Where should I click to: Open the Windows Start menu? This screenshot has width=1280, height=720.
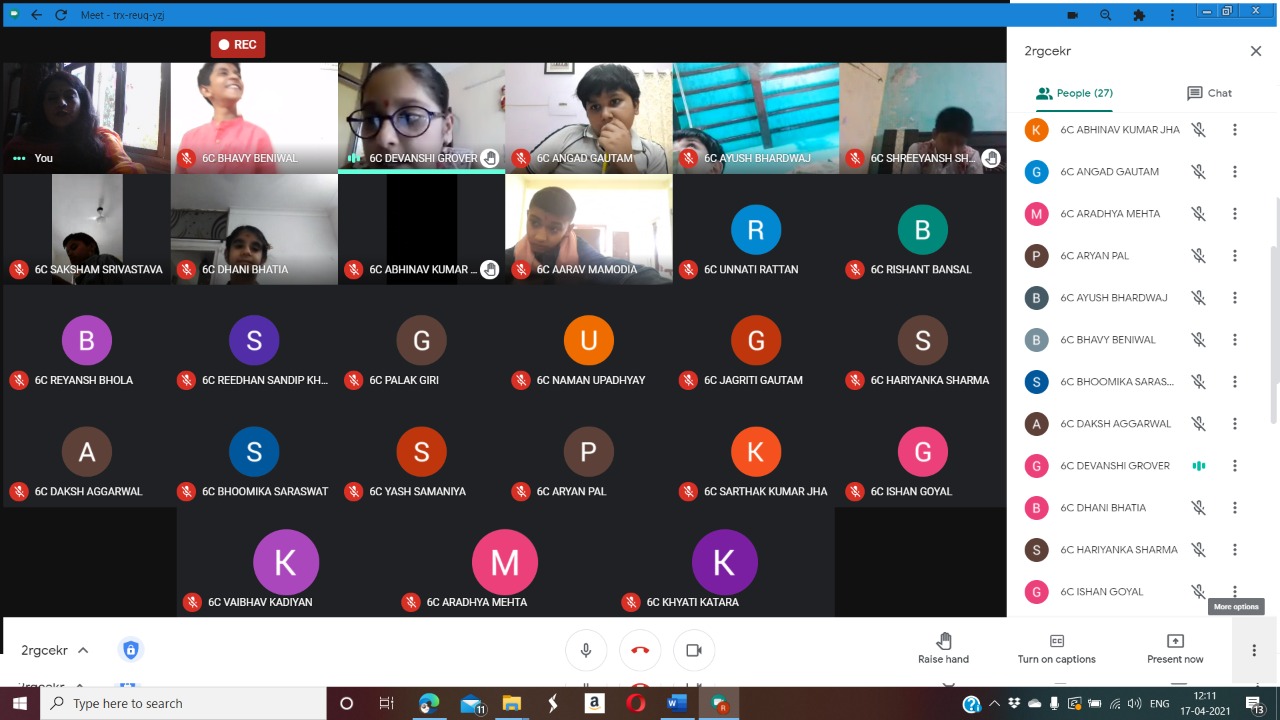pyautogui.click(x=20, y=704)
